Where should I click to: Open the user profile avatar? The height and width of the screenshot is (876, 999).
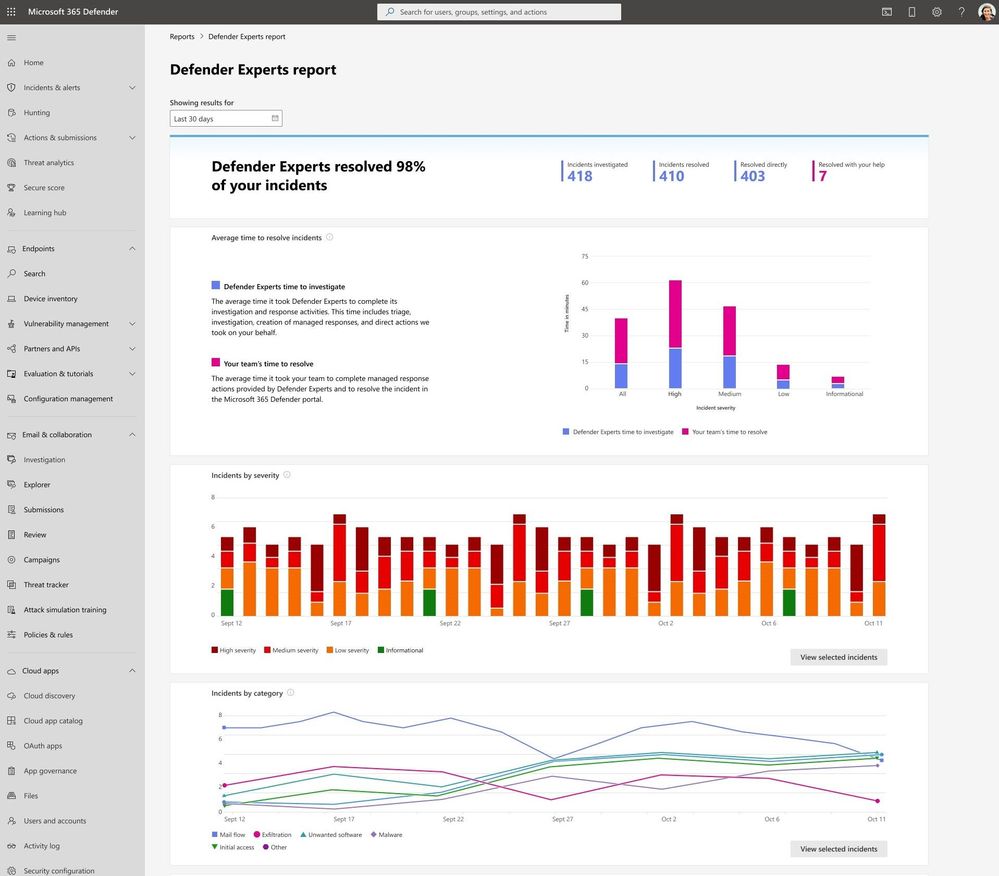tap(986, 11)
